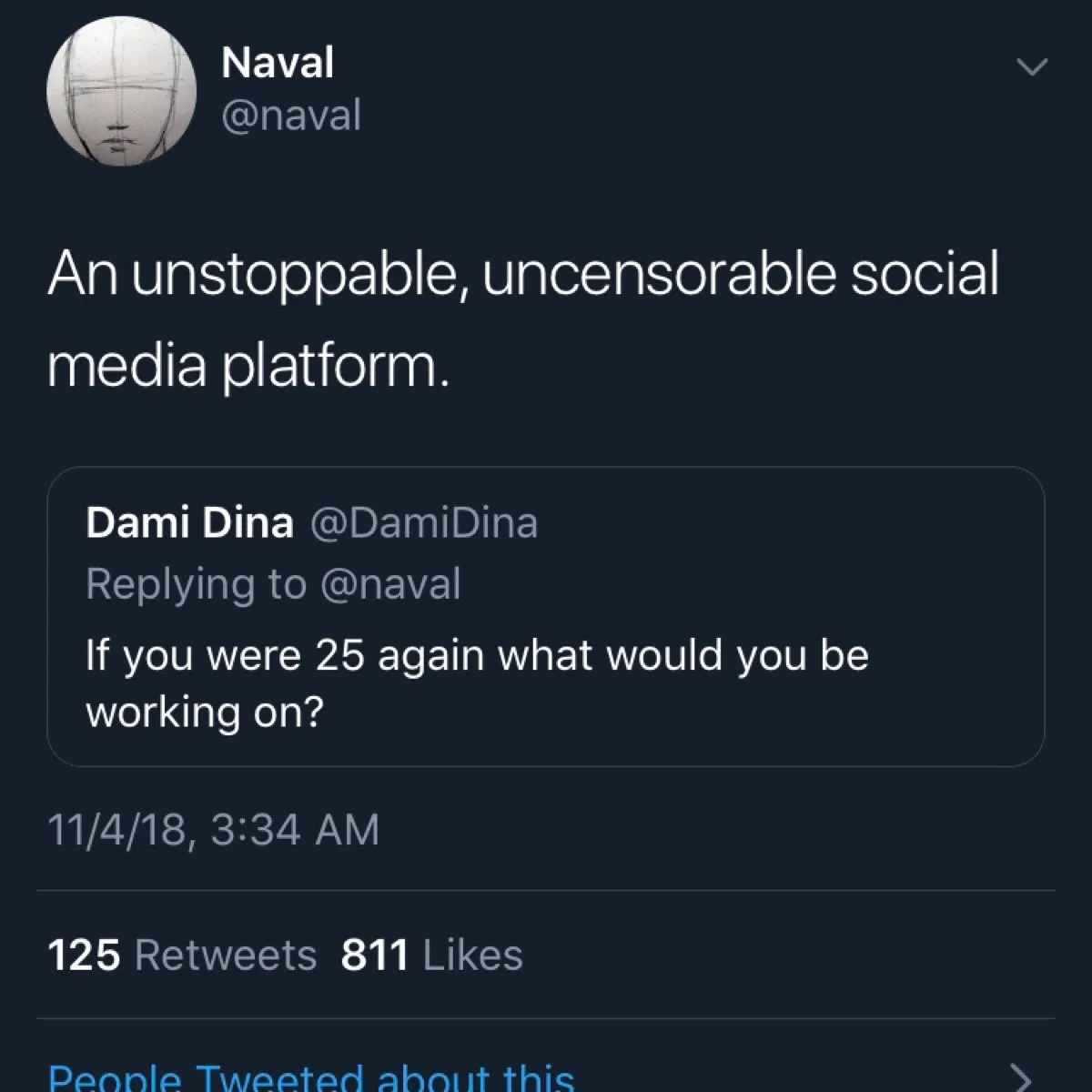View the 125 Retweets list
The image size is (1092, 1092).
click(182, 955)
